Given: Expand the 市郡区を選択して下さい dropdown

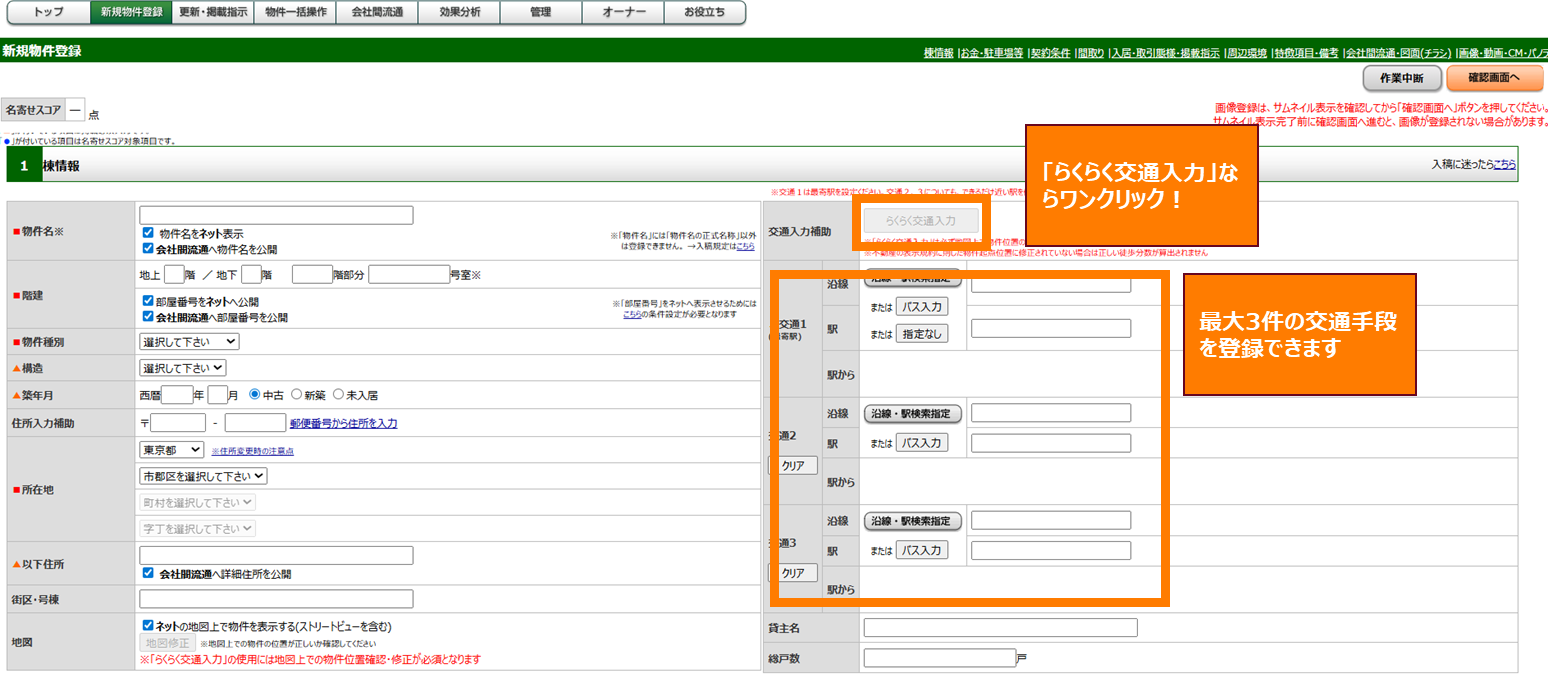Looking at the screenshot, I should [203, 476].
